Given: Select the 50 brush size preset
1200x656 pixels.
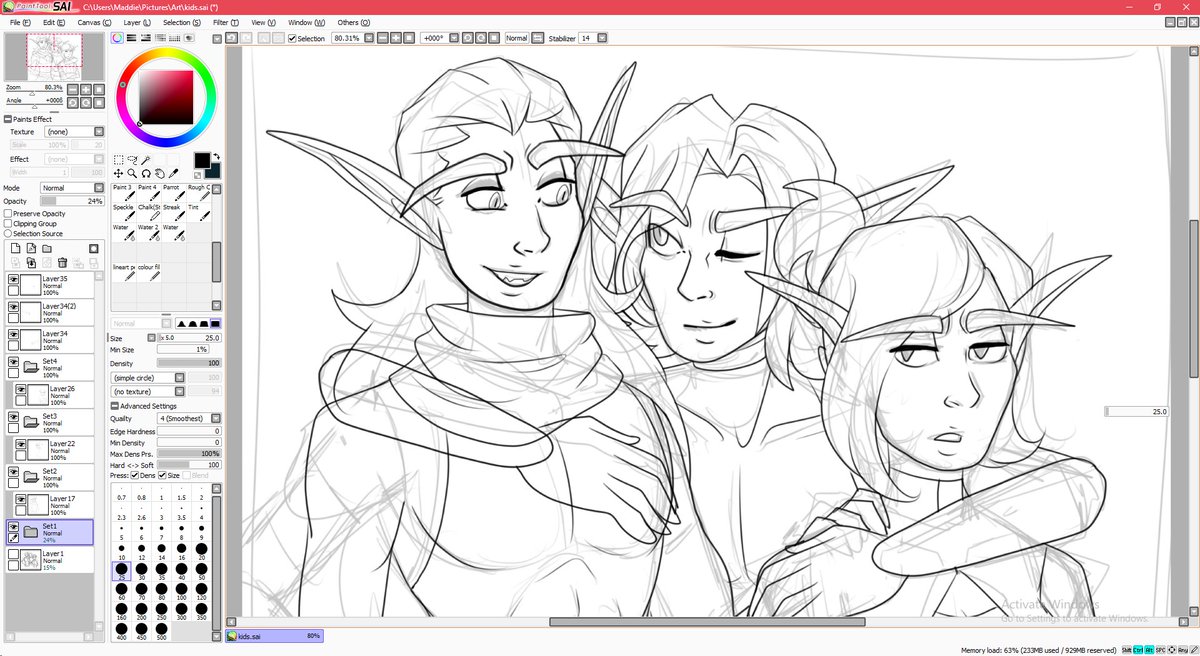Looking at the screenshot, I should pos(202,571).
